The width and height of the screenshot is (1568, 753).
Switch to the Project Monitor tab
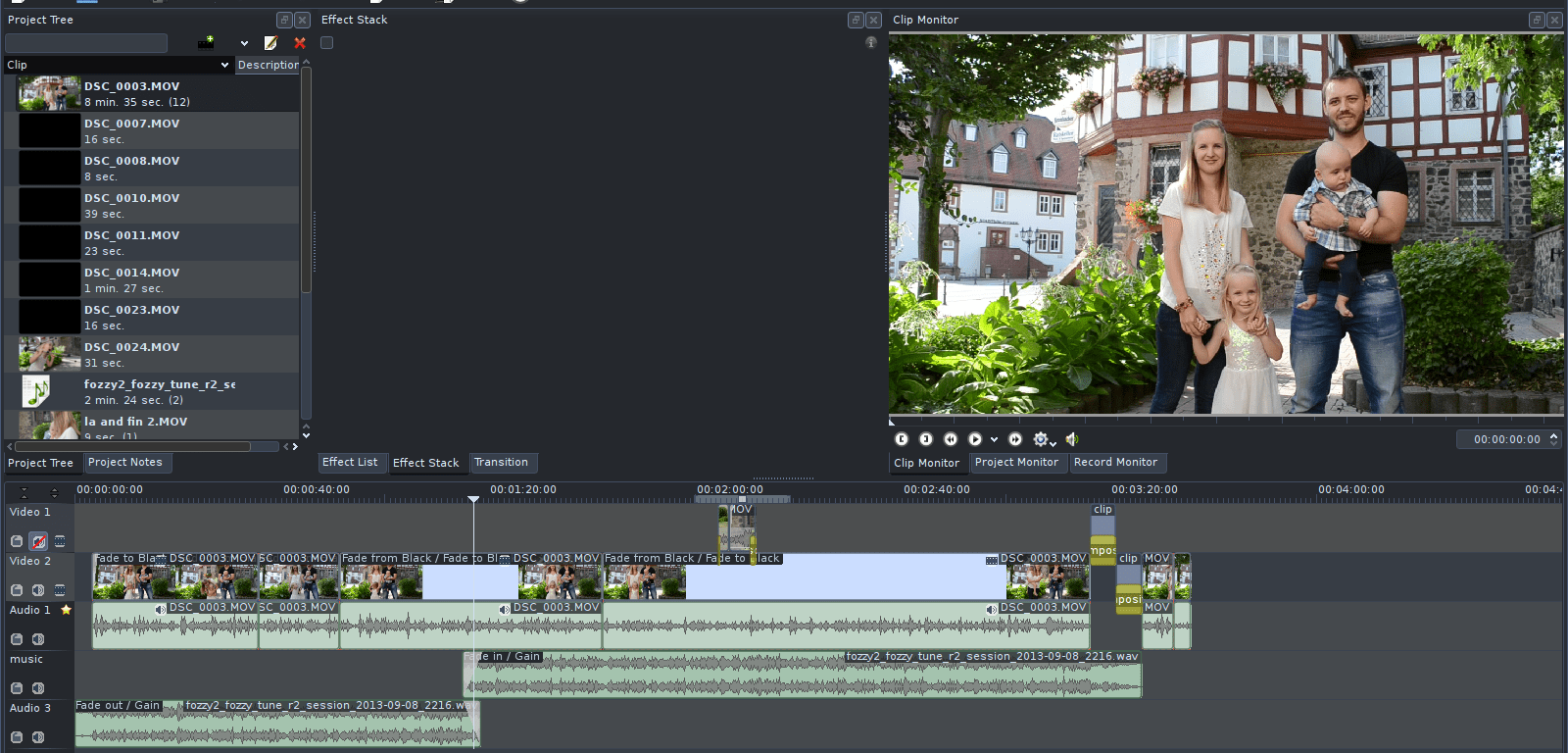click(1016, 463)
